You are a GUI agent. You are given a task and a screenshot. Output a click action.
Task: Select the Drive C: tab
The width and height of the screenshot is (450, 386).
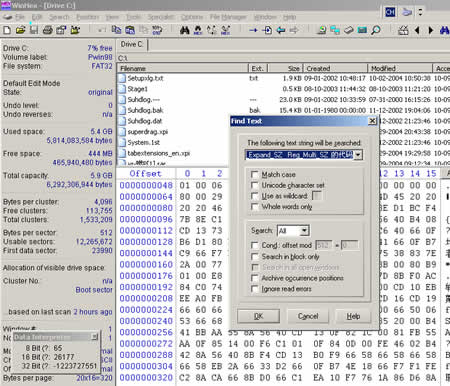132,44
